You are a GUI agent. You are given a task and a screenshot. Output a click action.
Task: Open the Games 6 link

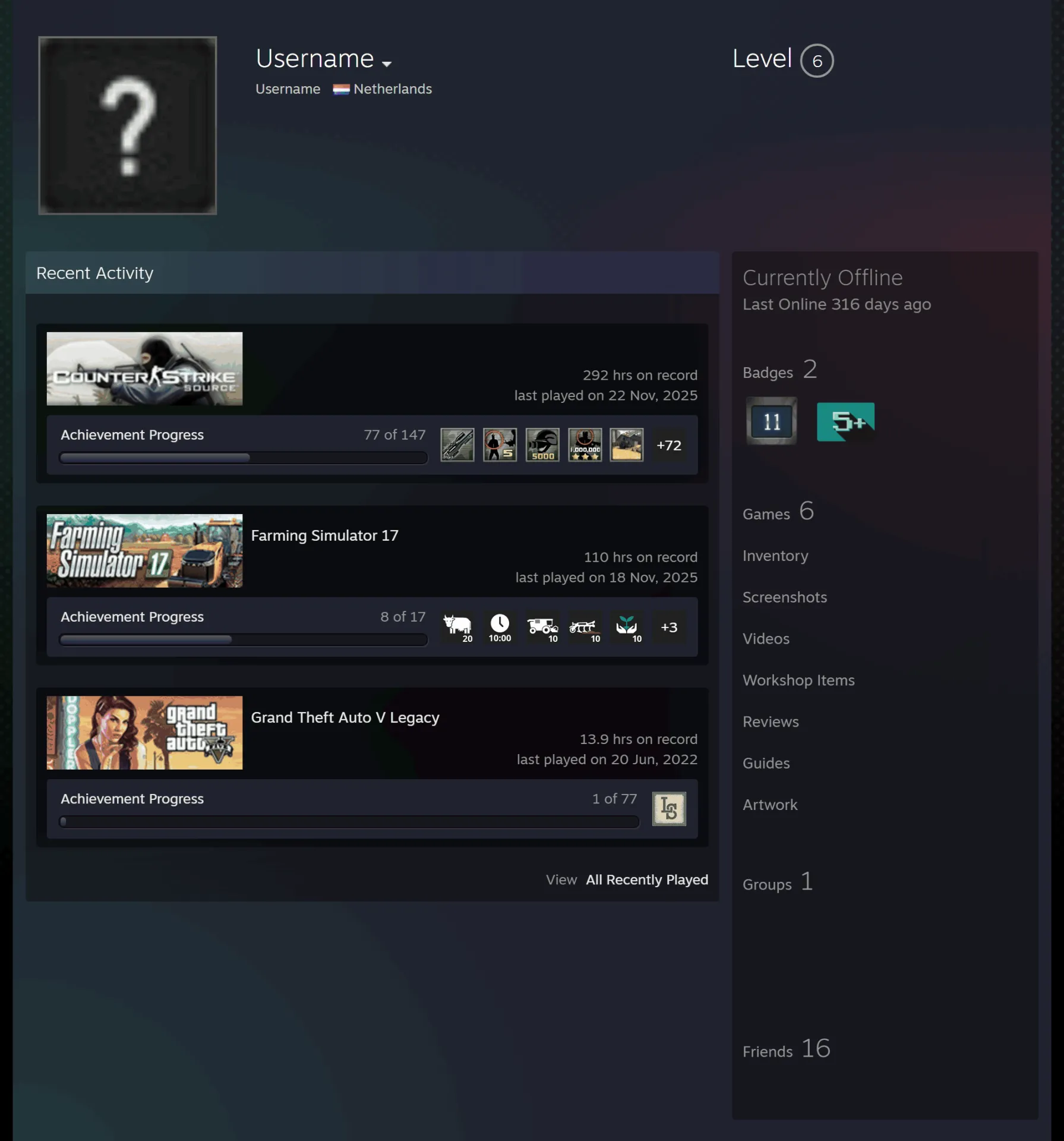click(x=778, y=512)
